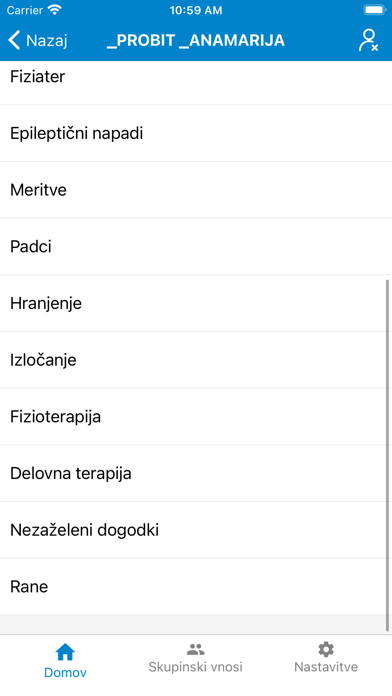
Task: Open the Fiziater entry
Action: (196, 83)
